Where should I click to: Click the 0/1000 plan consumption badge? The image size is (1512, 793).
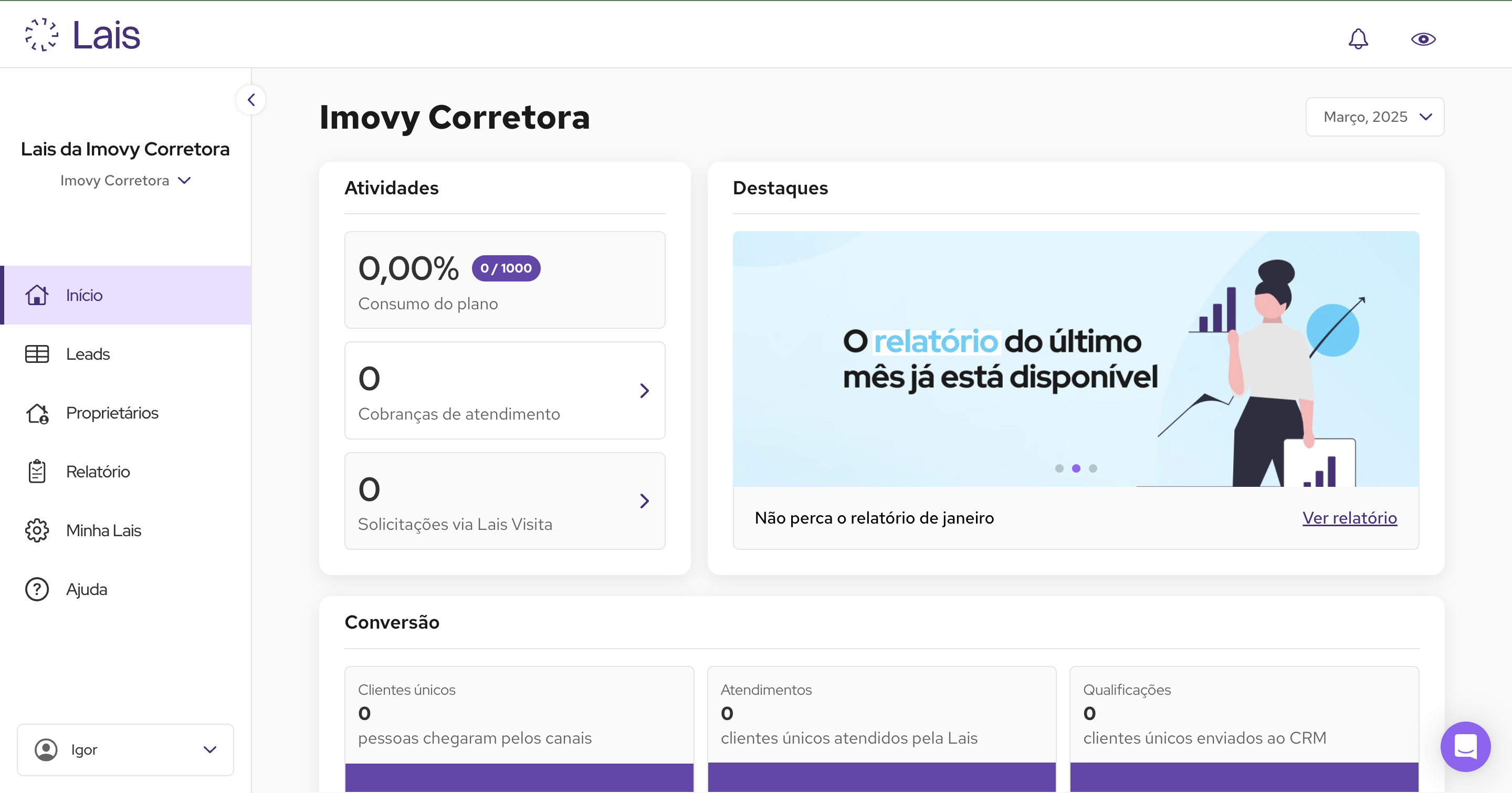[x=506, y=268]
